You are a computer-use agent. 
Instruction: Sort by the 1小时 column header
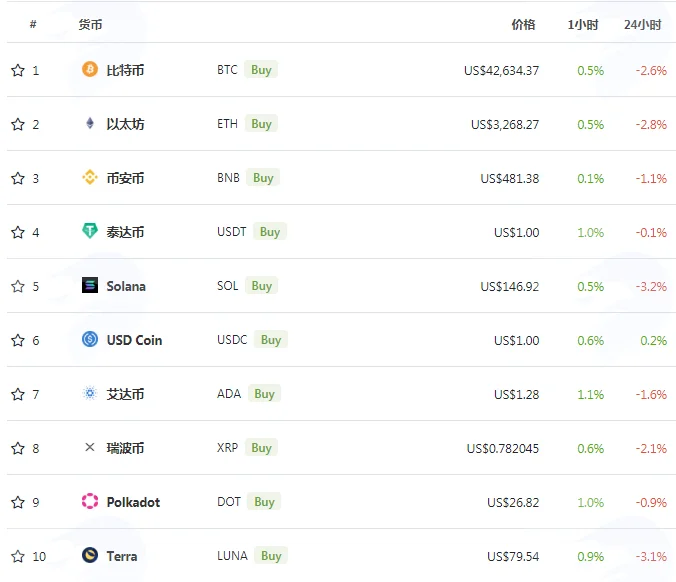click(x=583, y=25)
